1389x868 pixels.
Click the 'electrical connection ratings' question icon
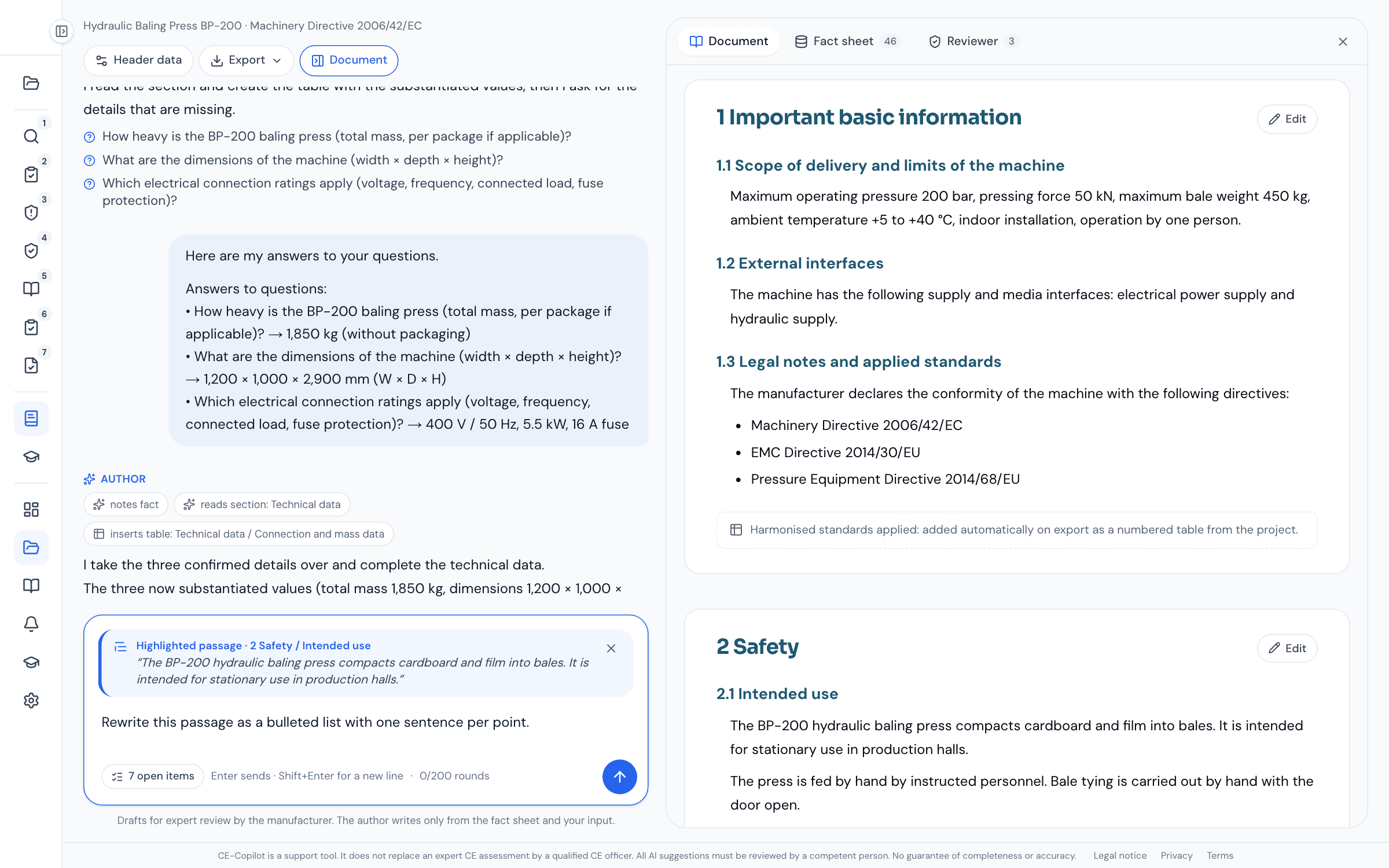89,184
